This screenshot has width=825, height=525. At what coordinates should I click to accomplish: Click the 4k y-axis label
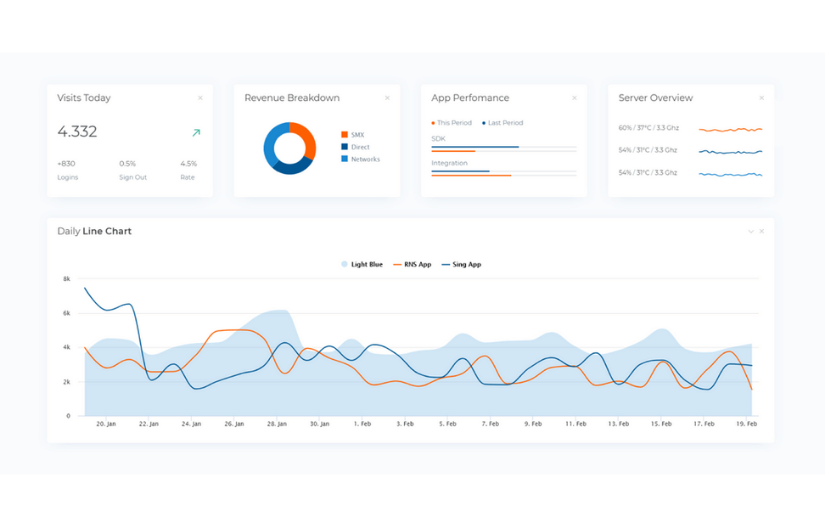[66, 347]
